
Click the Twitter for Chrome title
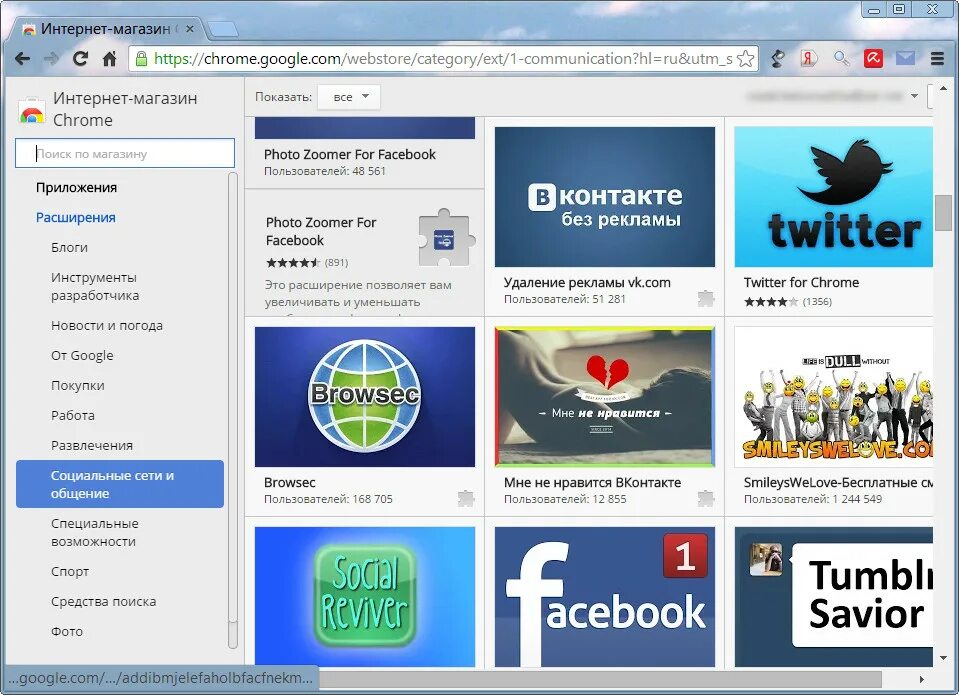click(x=801, y=283)
